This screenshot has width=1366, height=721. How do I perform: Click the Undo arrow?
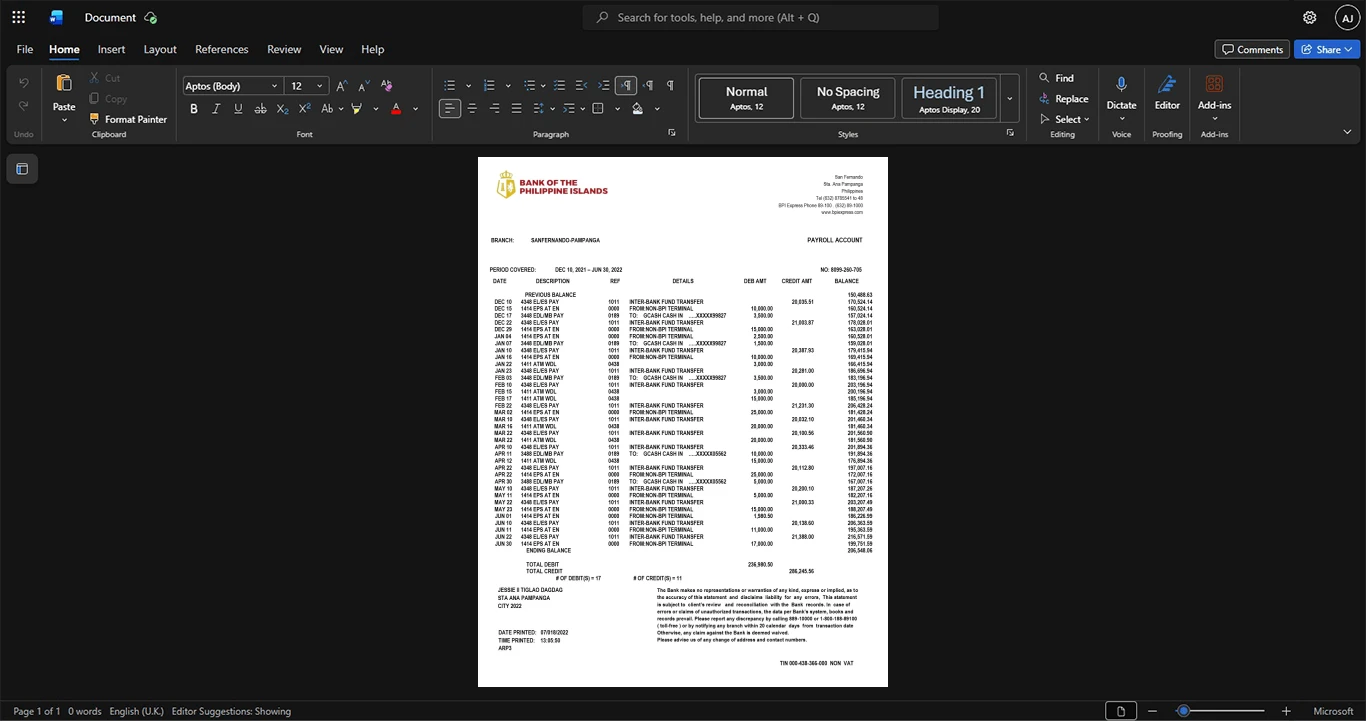24,83
